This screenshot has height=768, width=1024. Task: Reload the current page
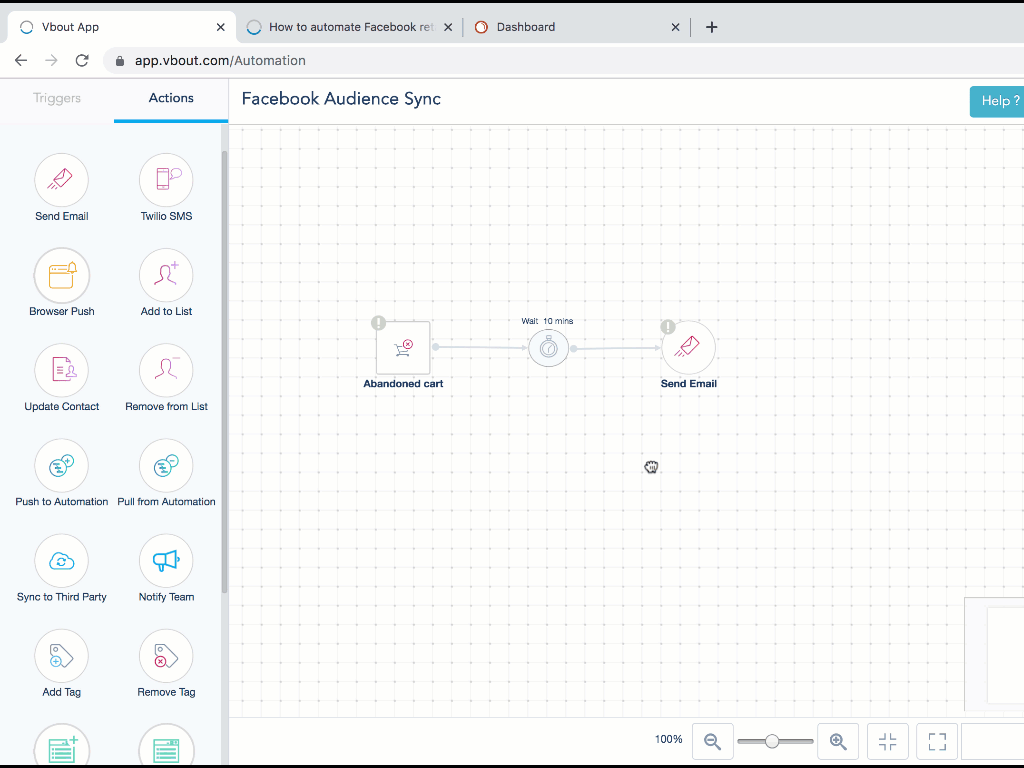[x=82, y=61]
